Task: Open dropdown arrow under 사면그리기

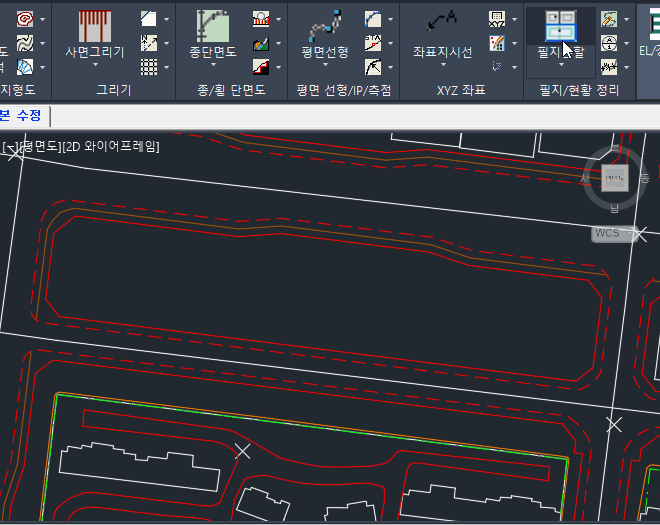Action: (x=95, y=65)
